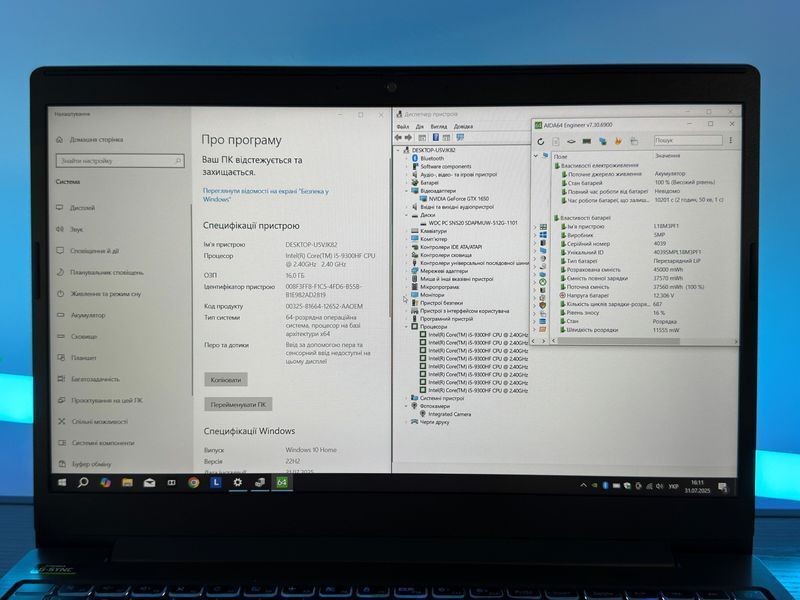The width and height of the screenshot is (800, 600).
Task: Click the taskbar clock showing 16:11
Action: point(697,486)
